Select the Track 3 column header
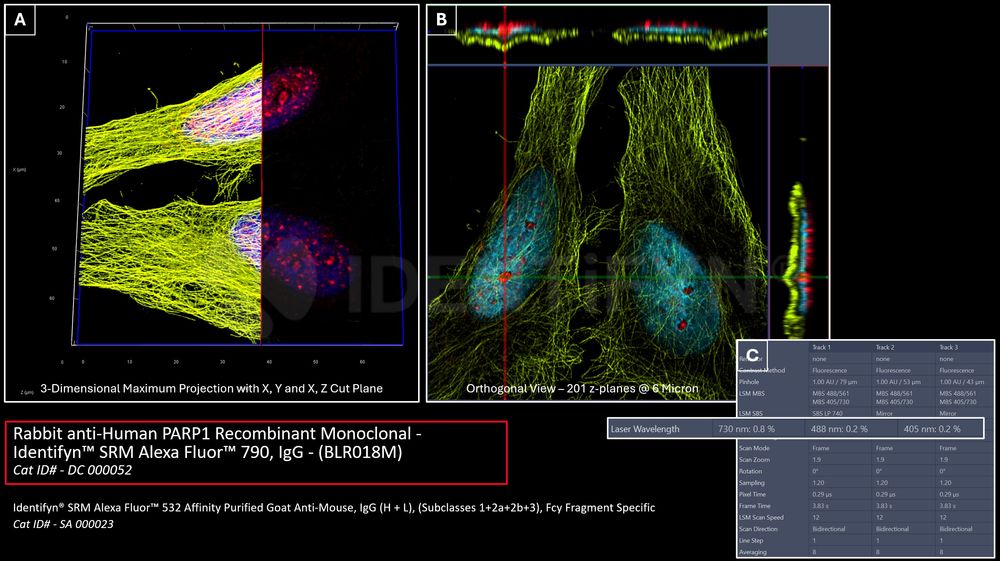 950,347
